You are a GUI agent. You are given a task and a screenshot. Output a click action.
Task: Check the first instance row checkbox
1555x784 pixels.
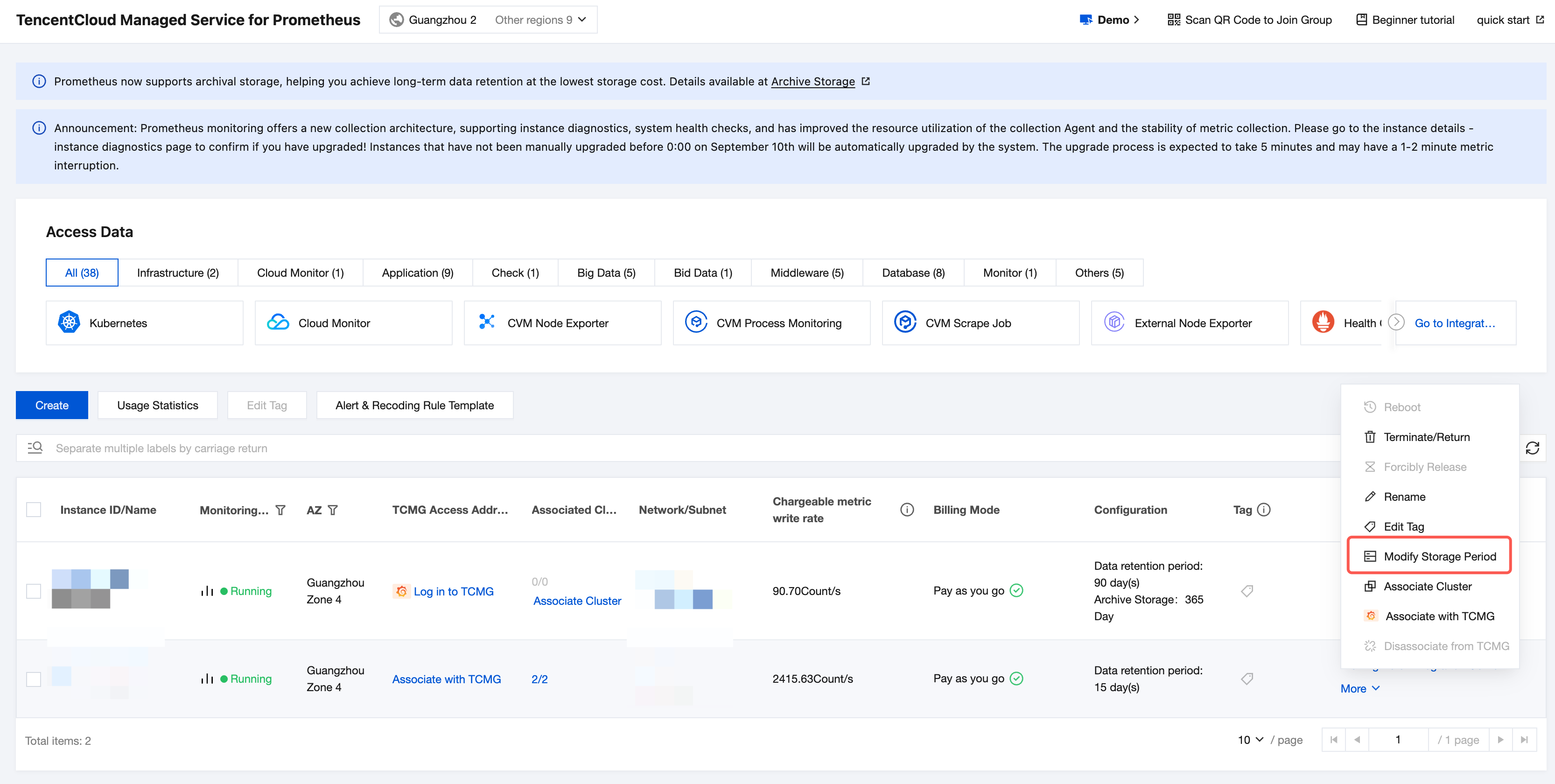tap(34, 591)
